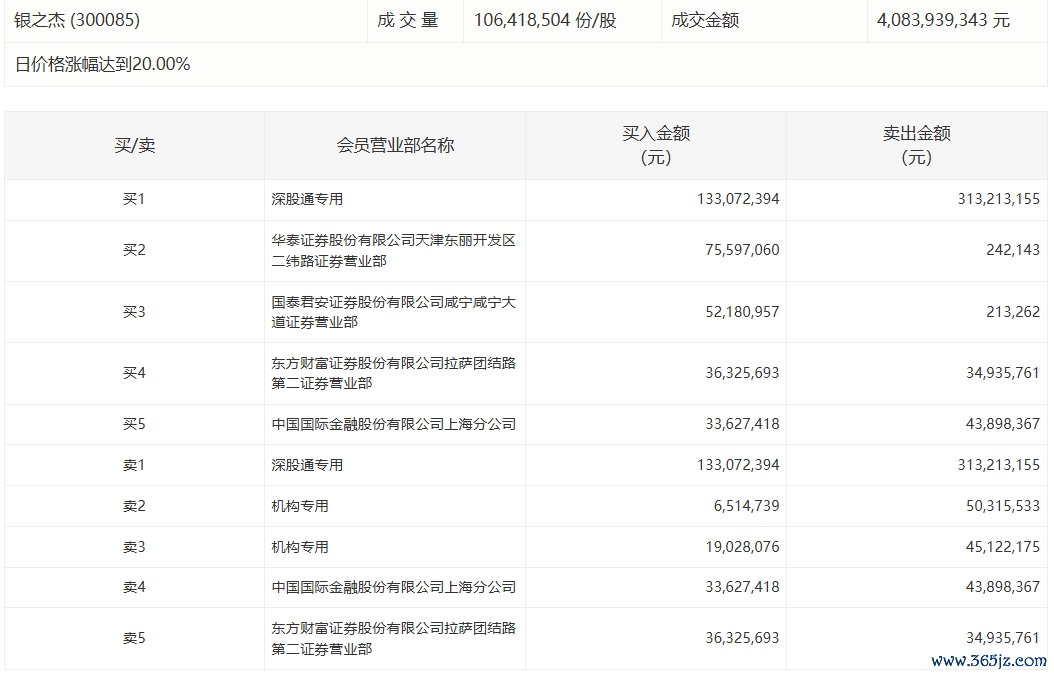Click 深股通专用 in the 买1 row
The height and width of the screenshot is (676, 1054).
307,200
